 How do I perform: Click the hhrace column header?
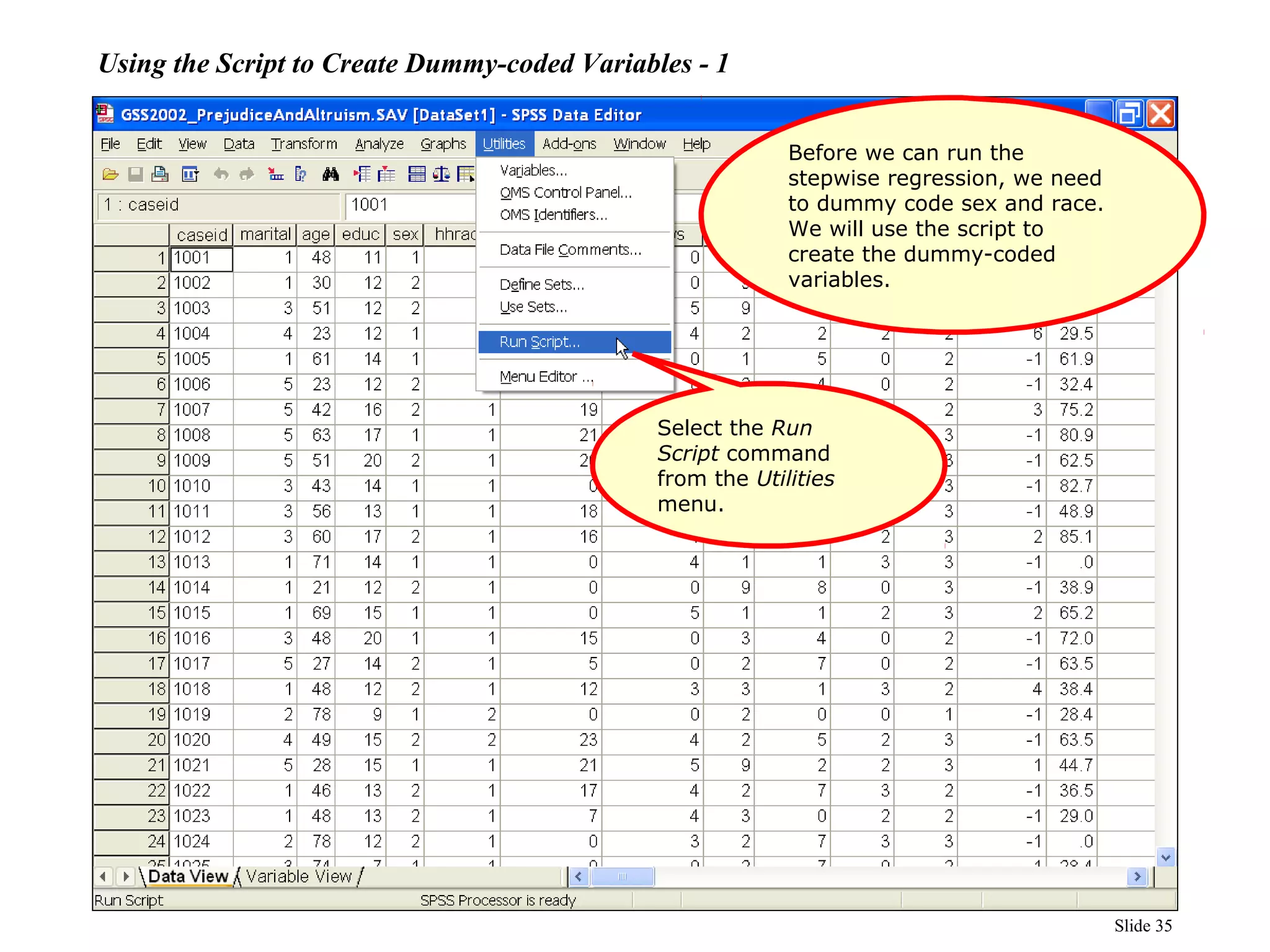tap(451, 234)
